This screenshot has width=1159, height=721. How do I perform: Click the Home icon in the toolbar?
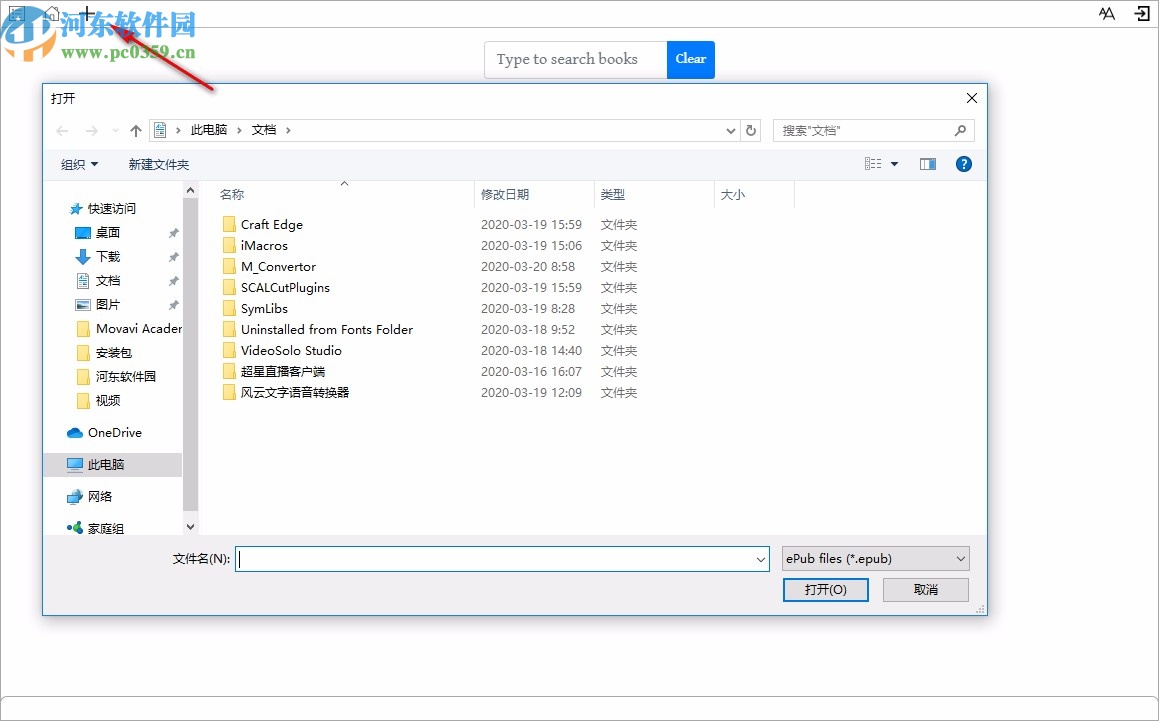(51, 14)
